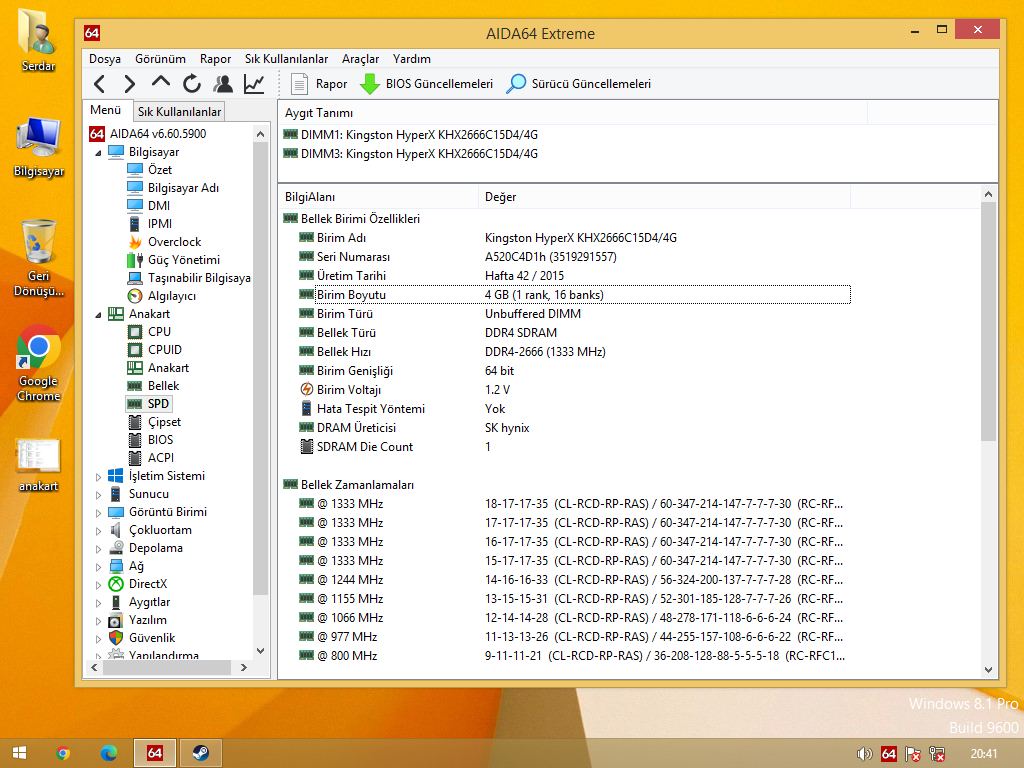Collapse the Bilgisayar tree node
The width and height of the screenshot is (1024, 768).
[98, 152]
